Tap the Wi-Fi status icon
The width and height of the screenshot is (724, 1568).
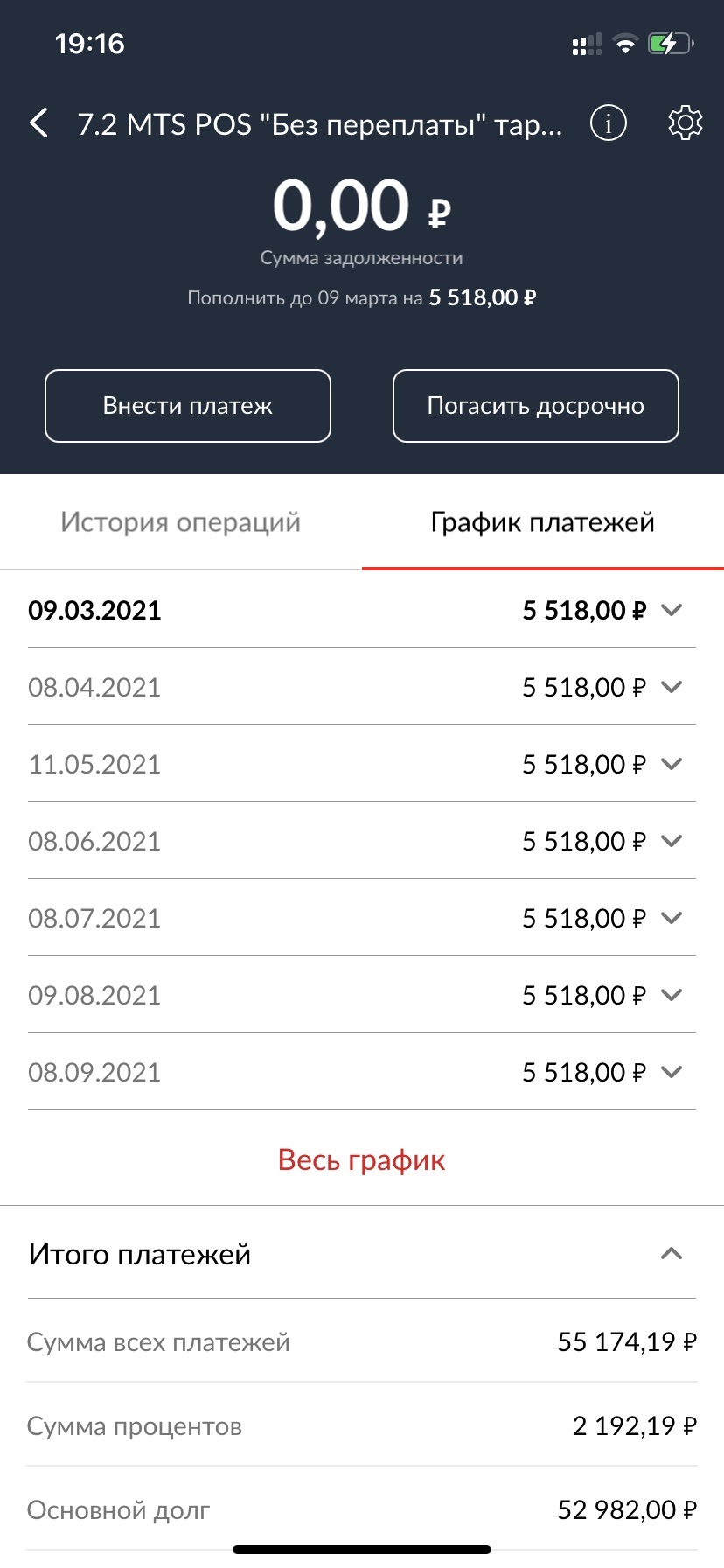(624, 44)
